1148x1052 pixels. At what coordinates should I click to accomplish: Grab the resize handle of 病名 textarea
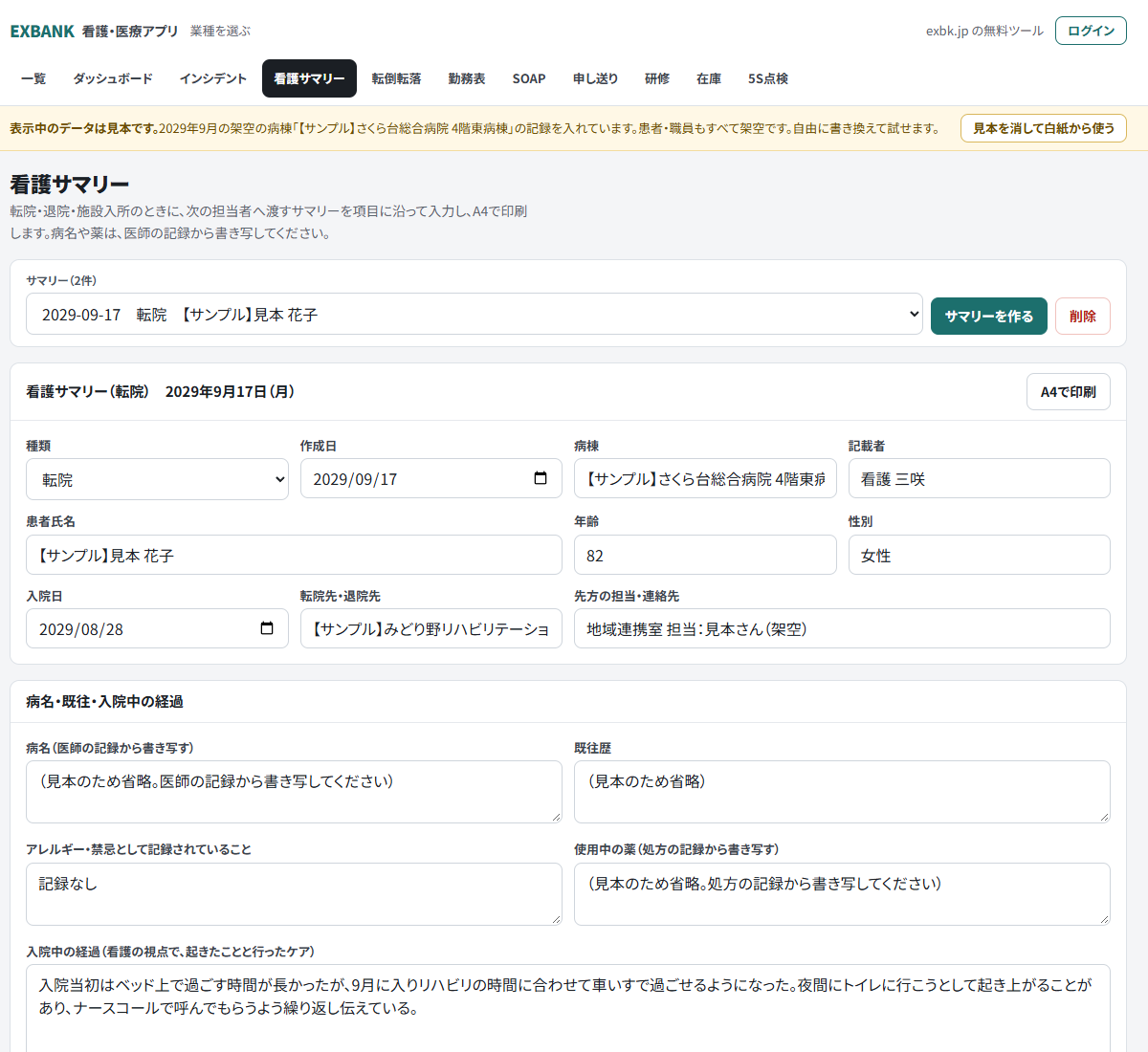[x=556, y=817]
